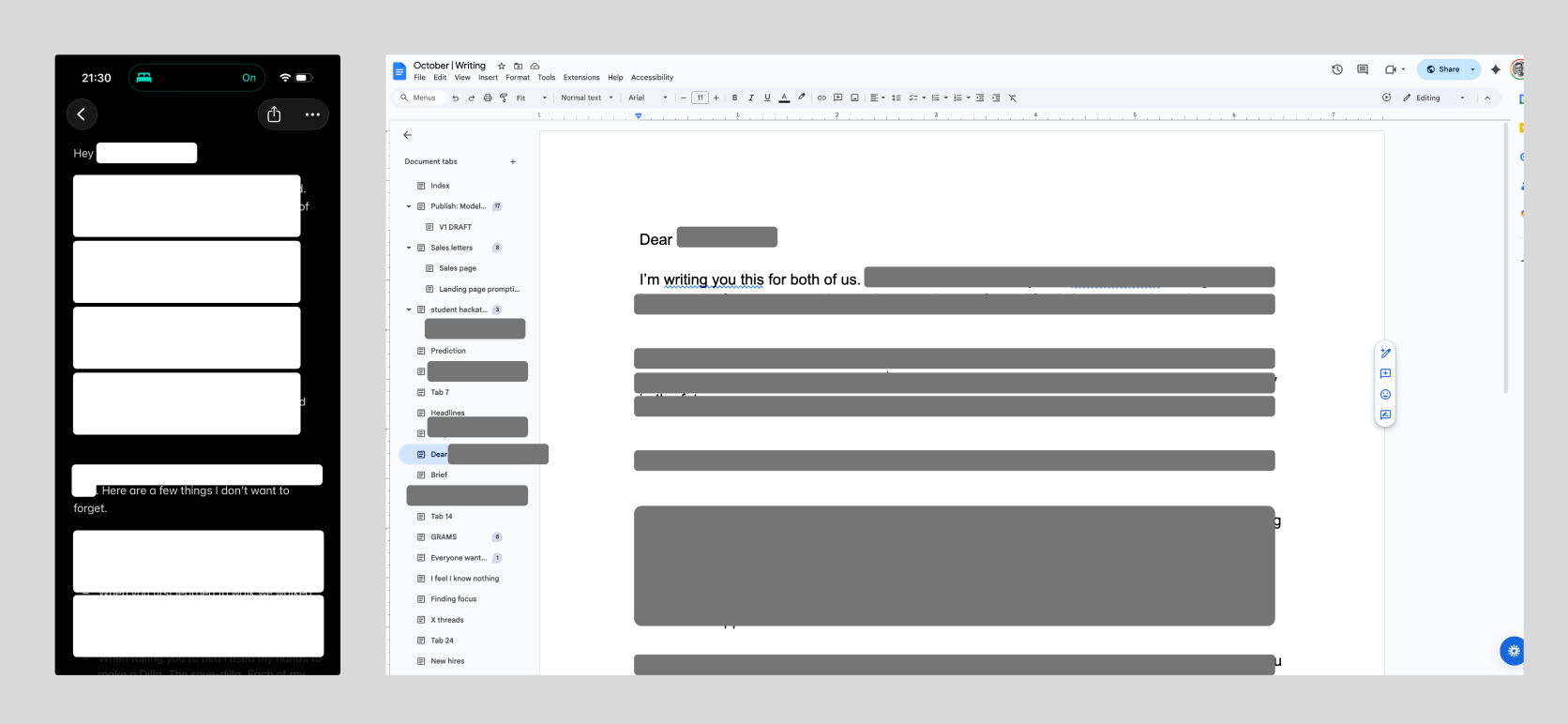Collapse the Sales letters tab group

pos(409,248)
